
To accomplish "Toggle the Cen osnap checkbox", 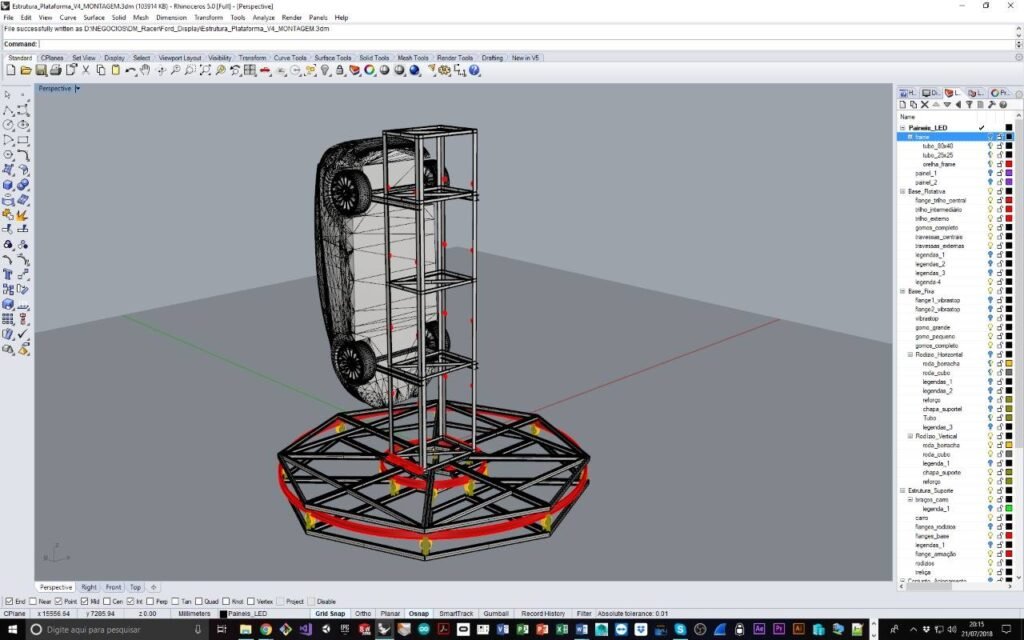I will 106,601.
